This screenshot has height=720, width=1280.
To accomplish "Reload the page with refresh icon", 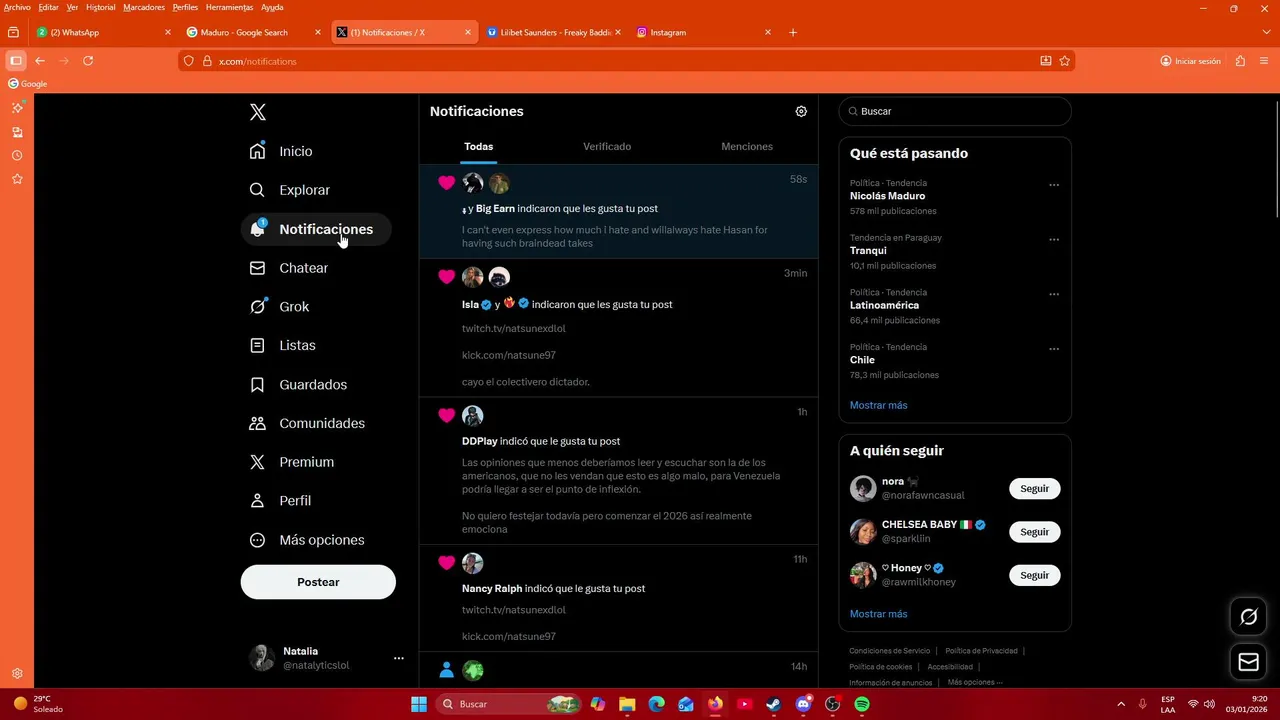I will click(88, 61).
